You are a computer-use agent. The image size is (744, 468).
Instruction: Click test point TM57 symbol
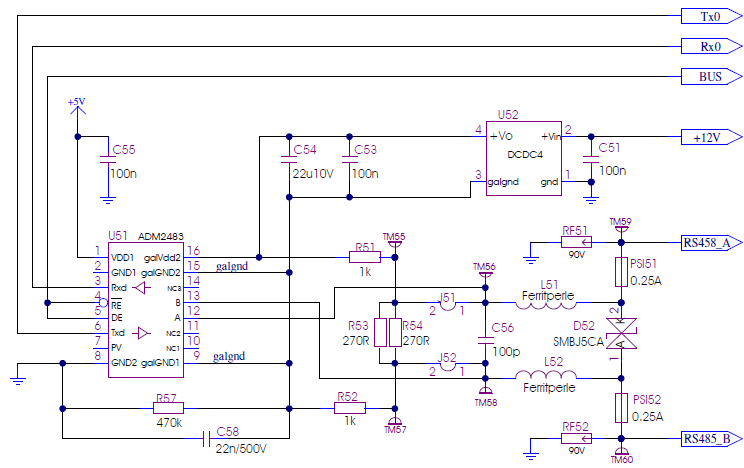[x=395, y=421]
